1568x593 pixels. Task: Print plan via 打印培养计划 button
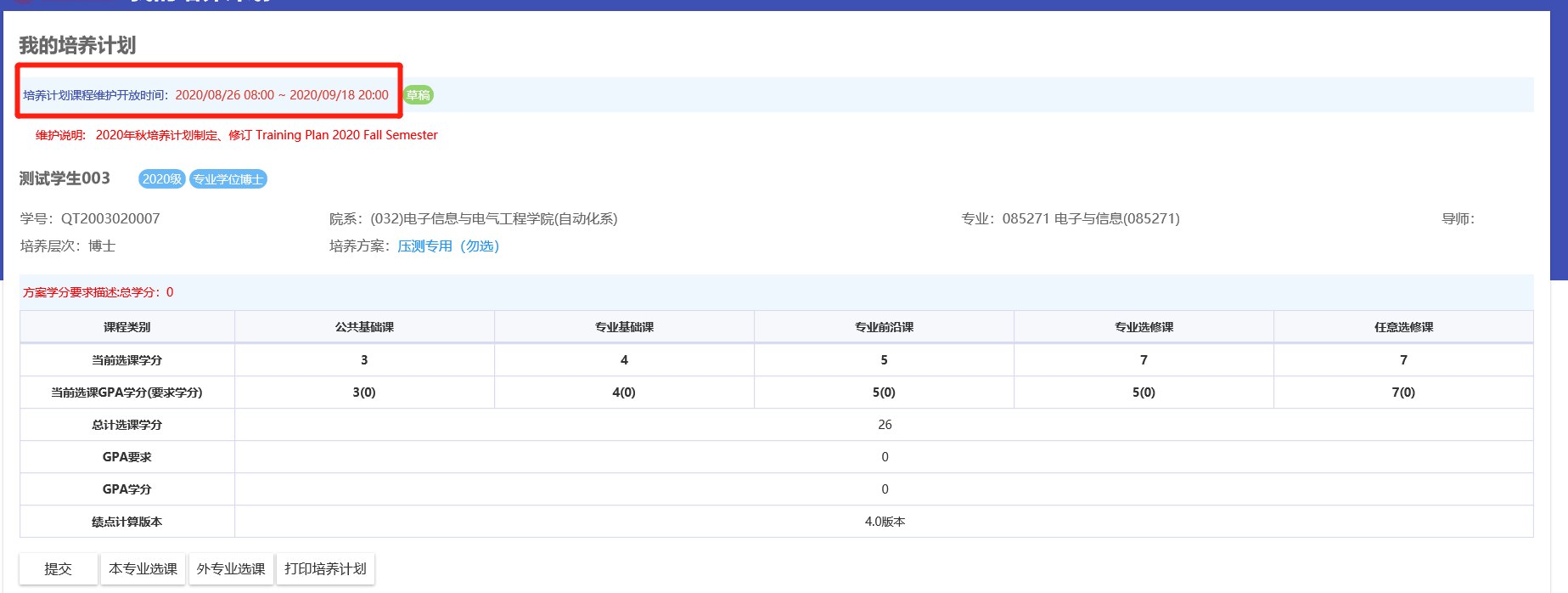(x=325, y=569)
